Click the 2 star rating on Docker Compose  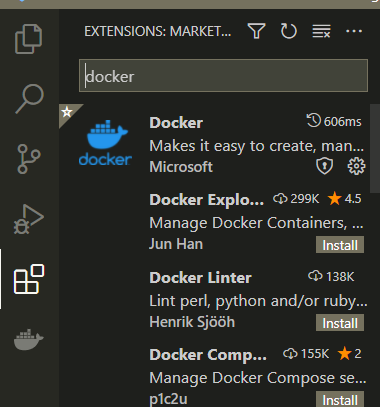click(349, 354)
